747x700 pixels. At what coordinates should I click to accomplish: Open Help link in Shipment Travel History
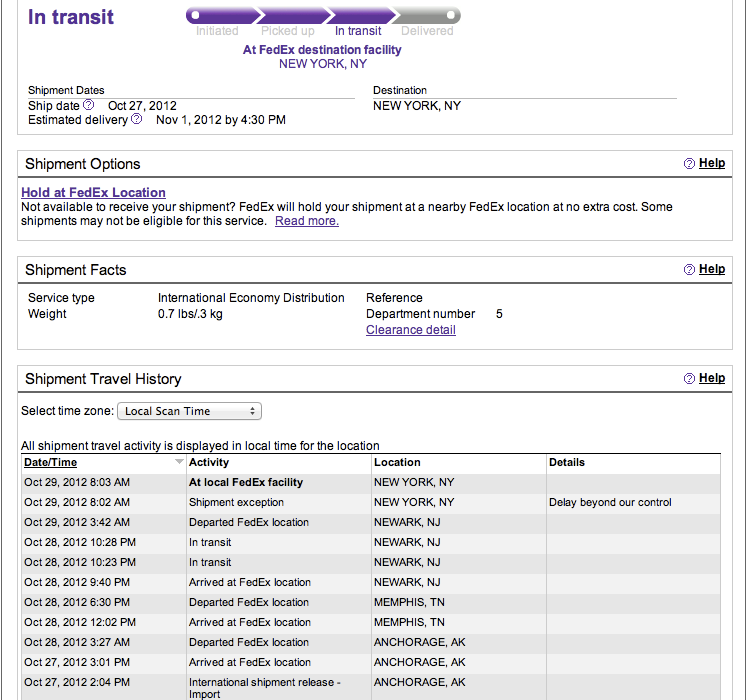click(712, 378)
